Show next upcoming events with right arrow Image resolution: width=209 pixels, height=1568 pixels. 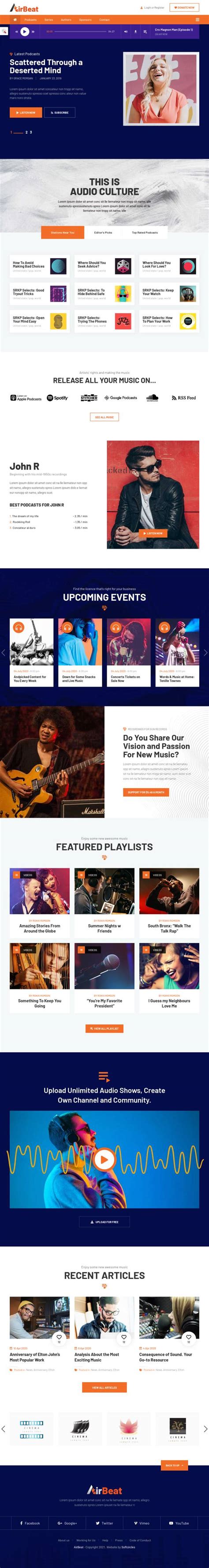coord(205,652)
